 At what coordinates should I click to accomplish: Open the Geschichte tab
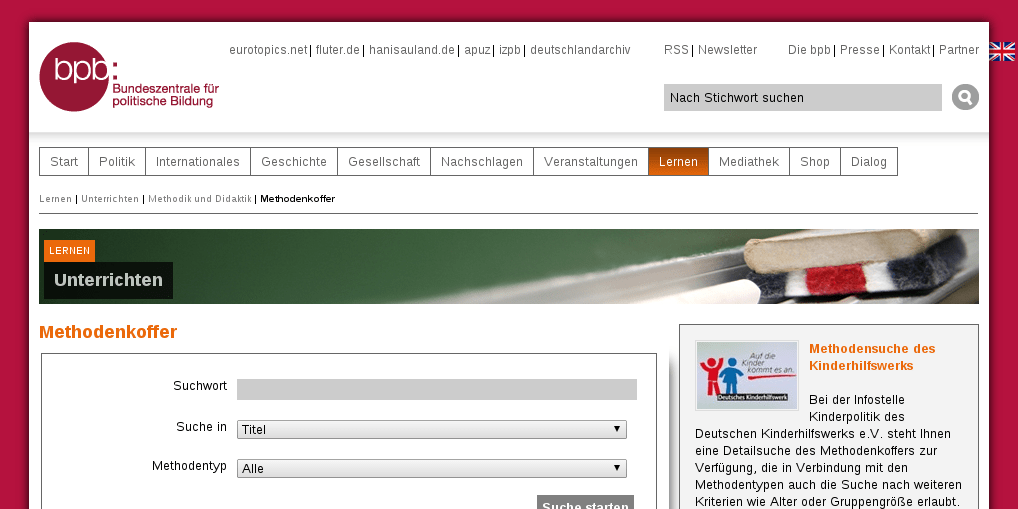294,162
